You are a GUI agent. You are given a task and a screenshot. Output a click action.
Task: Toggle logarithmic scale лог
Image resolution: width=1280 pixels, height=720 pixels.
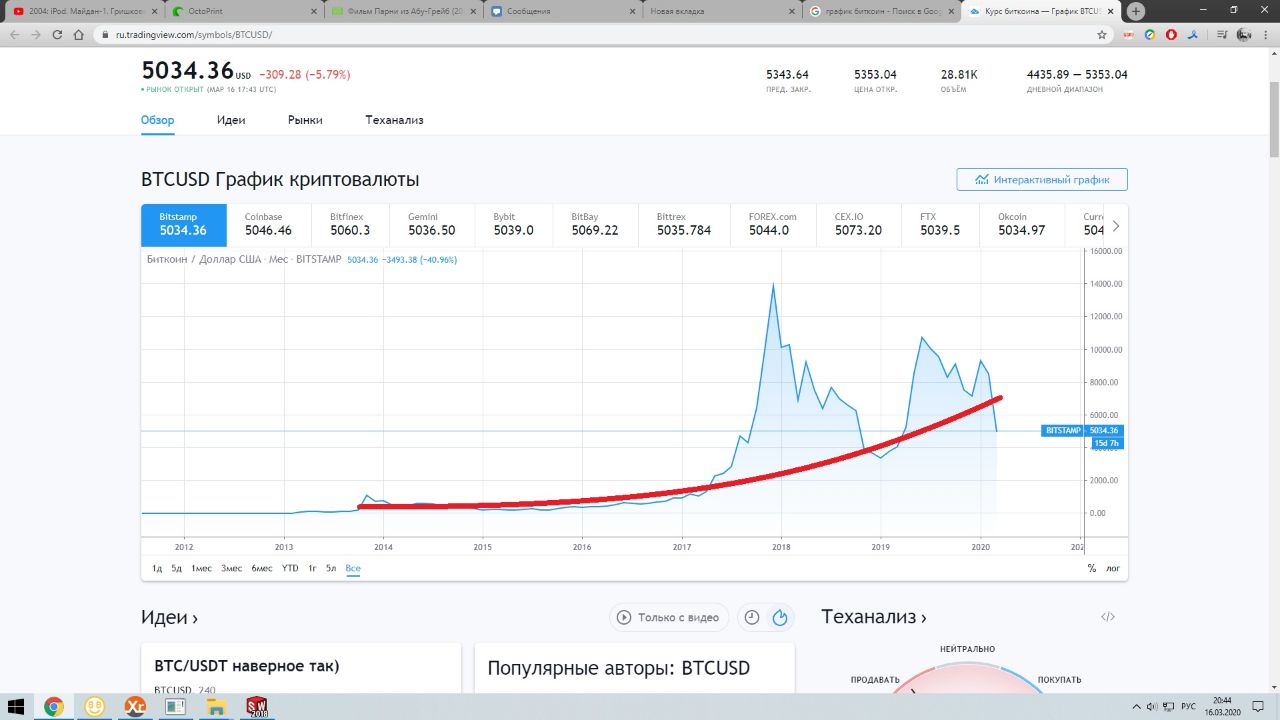[x=1113, y=568]
